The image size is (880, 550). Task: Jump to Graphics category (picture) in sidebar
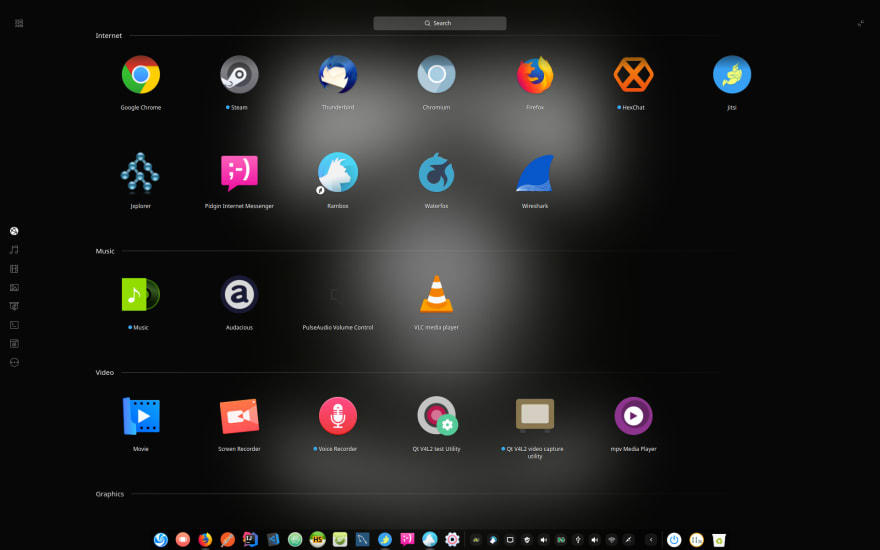pos(14,287)
